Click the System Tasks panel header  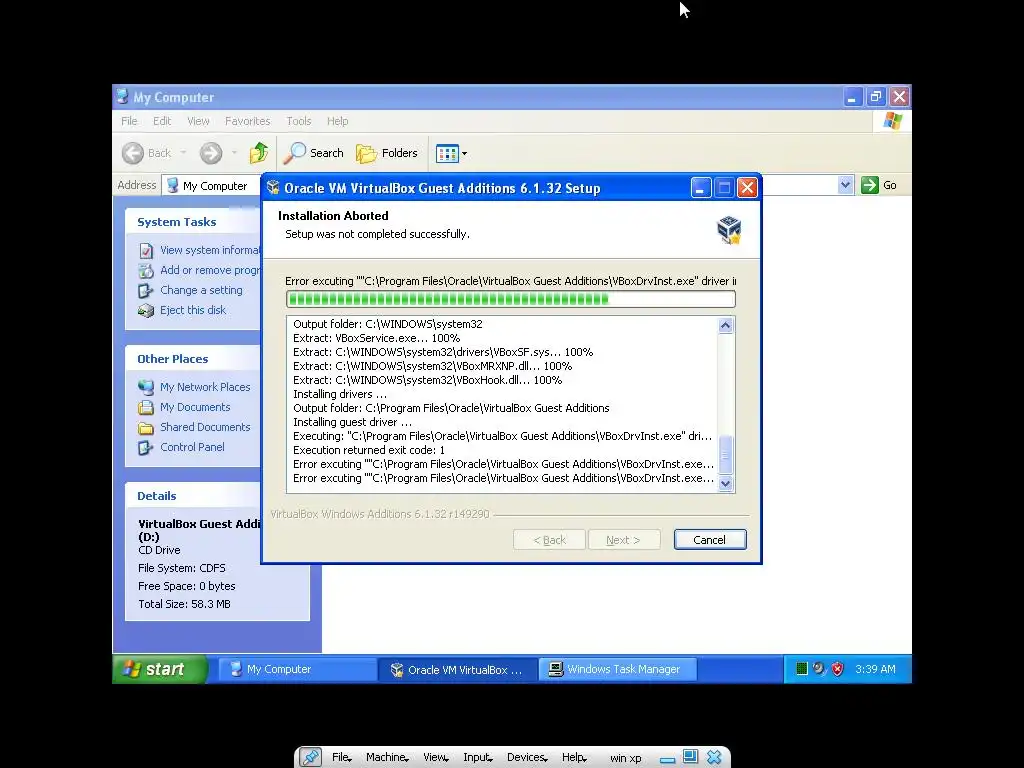(193, 221)
